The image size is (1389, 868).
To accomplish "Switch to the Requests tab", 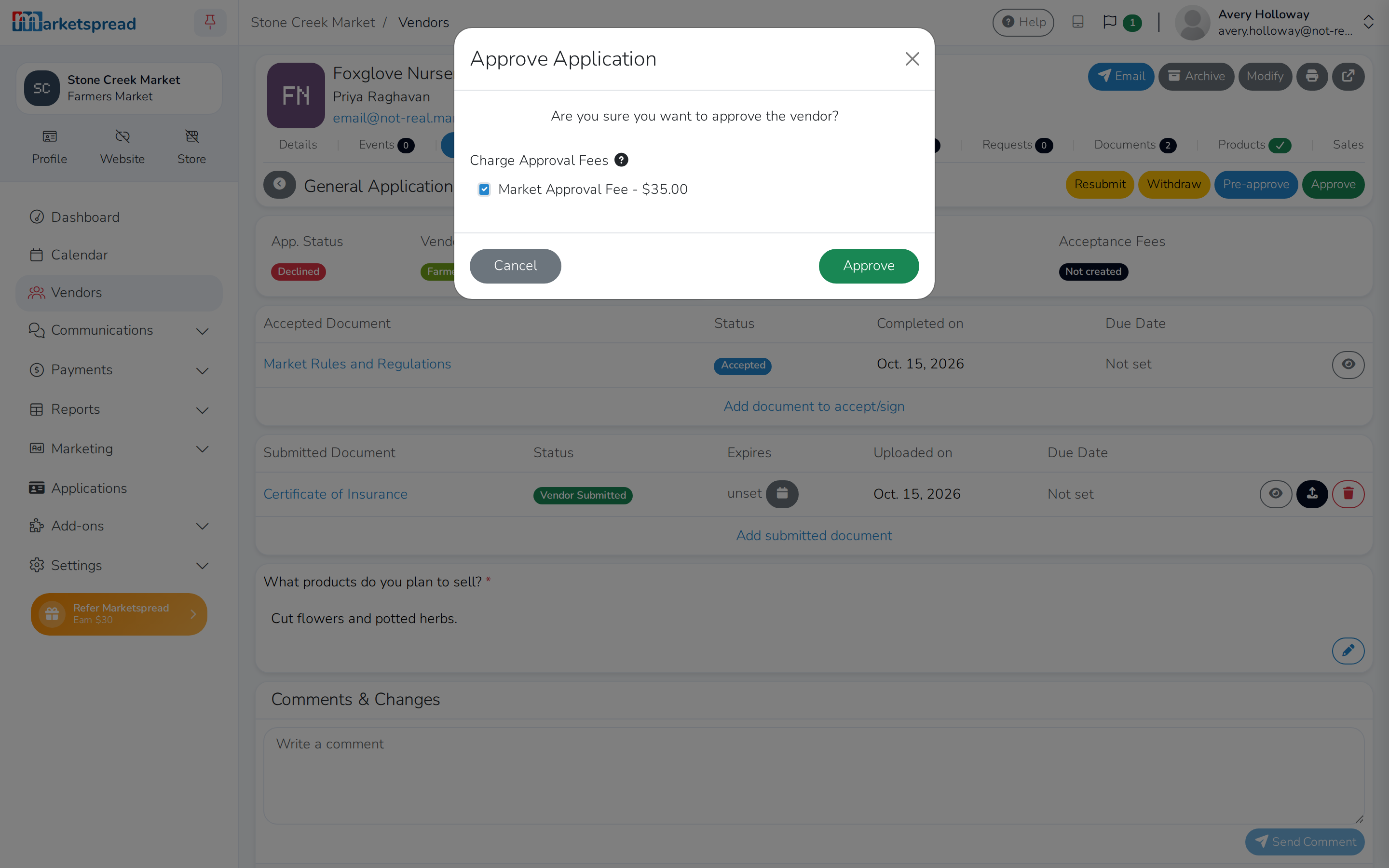I will pos(1017,145).
